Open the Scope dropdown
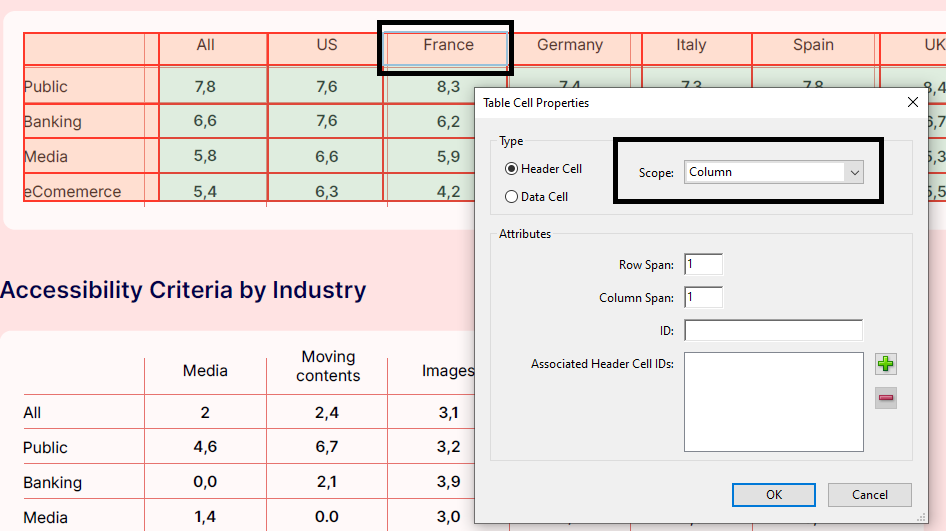This screenshot has height=531, width=946. (x=773, y=172)
